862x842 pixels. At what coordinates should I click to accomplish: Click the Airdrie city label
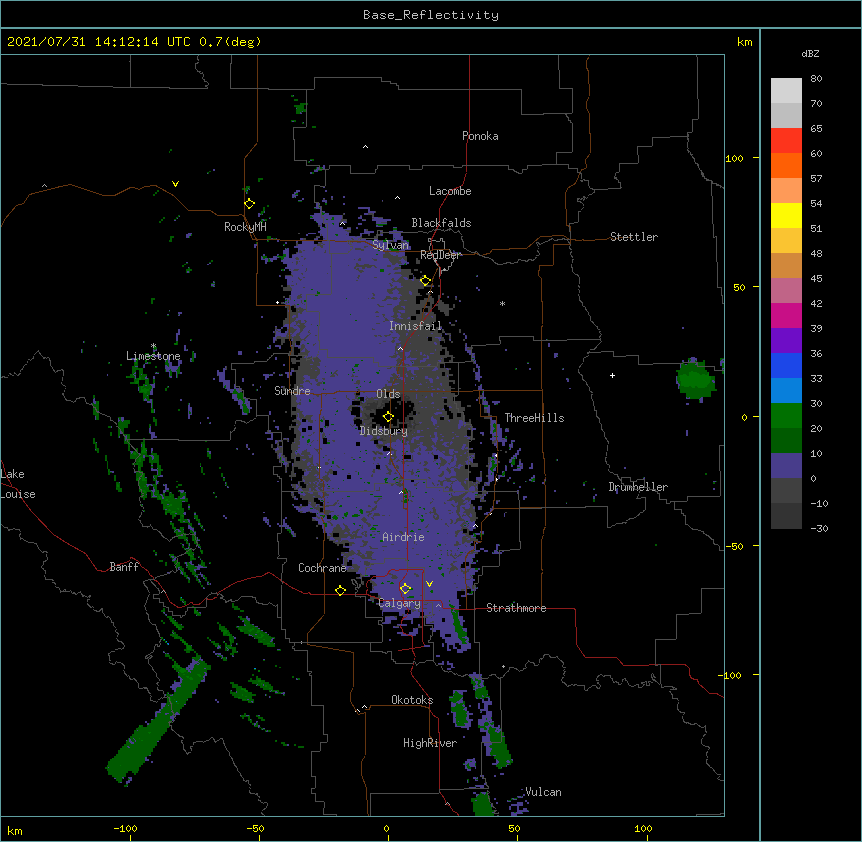pos(403,537)
